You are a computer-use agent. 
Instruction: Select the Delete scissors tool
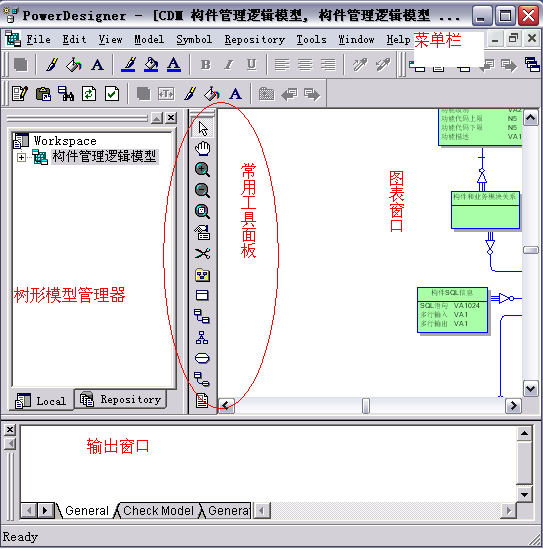pos(202,253)
